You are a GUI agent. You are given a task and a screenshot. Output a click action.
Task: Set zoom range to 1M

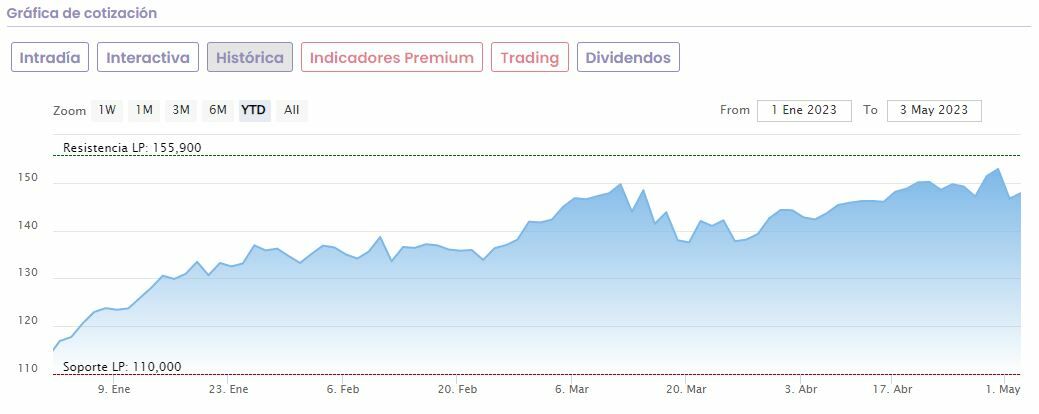tap(144, 110)
